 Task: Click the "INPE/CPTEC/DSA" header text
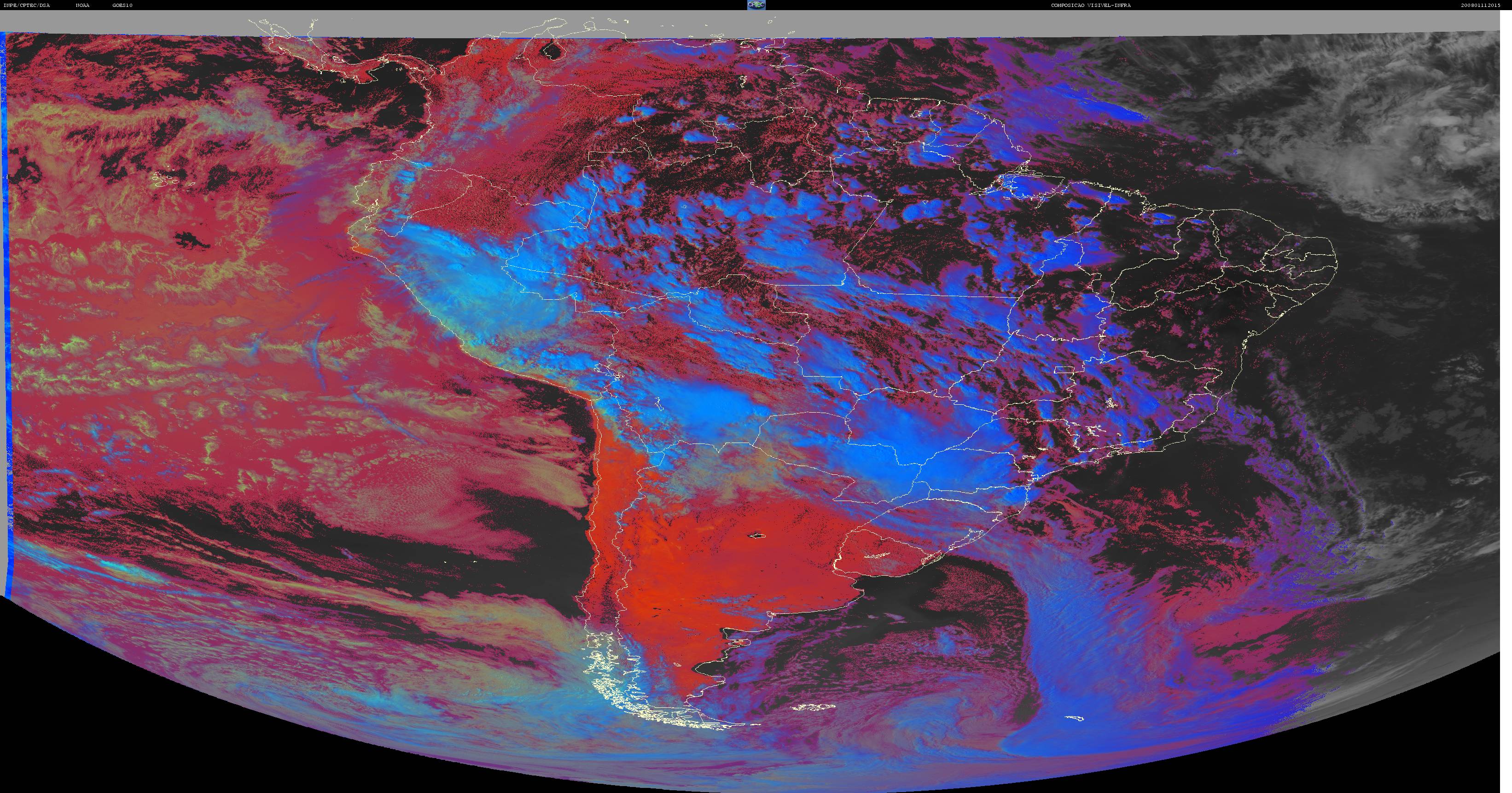[26, 5]
